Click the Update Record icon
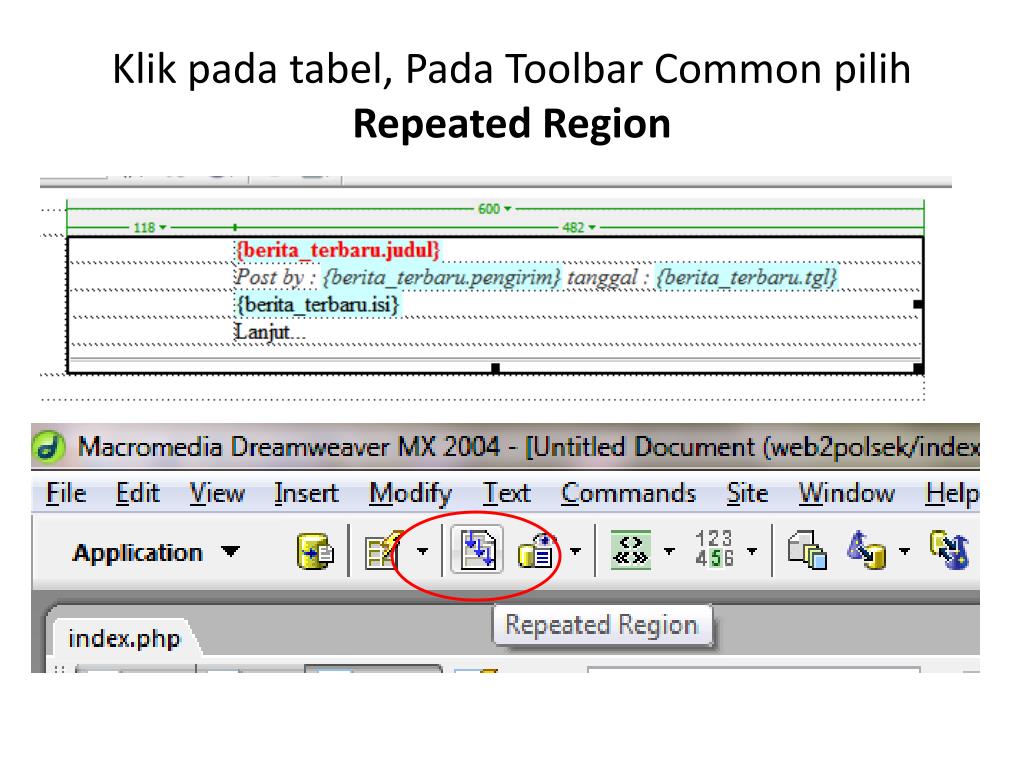Screen dimensions: 1024x768 pyautogui.click(x=950, y=551)
